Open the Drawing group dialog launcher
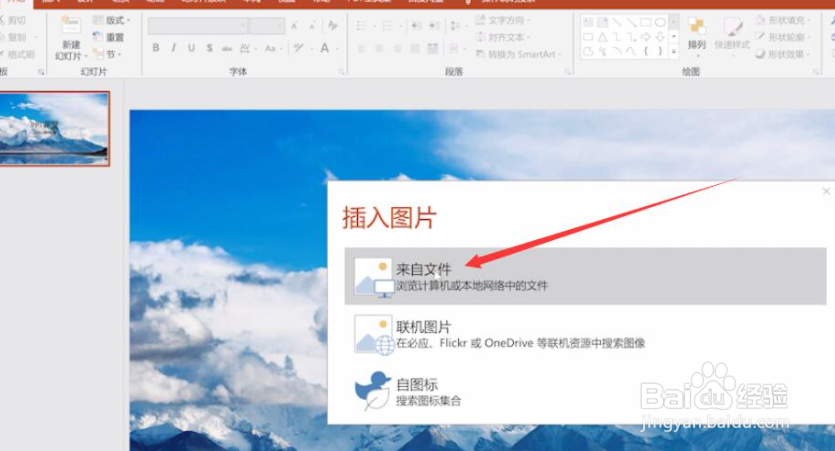 pos(815,72)
